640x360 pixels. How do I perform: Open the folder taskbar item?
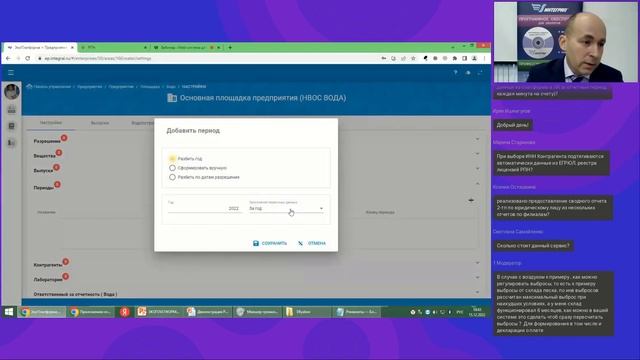[307, 312]
